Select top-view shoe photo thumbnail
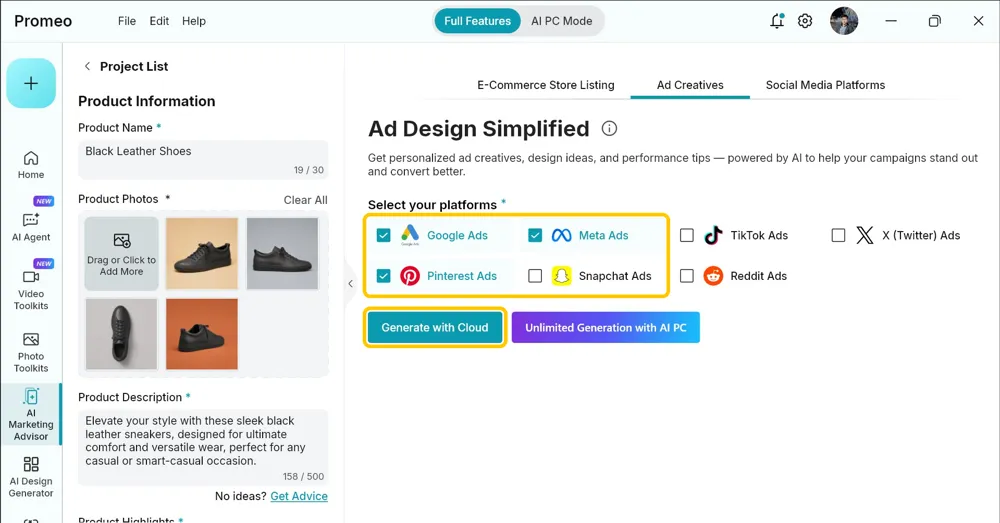The width and height of the screenshot is (1000, 523). (x=121, y=334)
